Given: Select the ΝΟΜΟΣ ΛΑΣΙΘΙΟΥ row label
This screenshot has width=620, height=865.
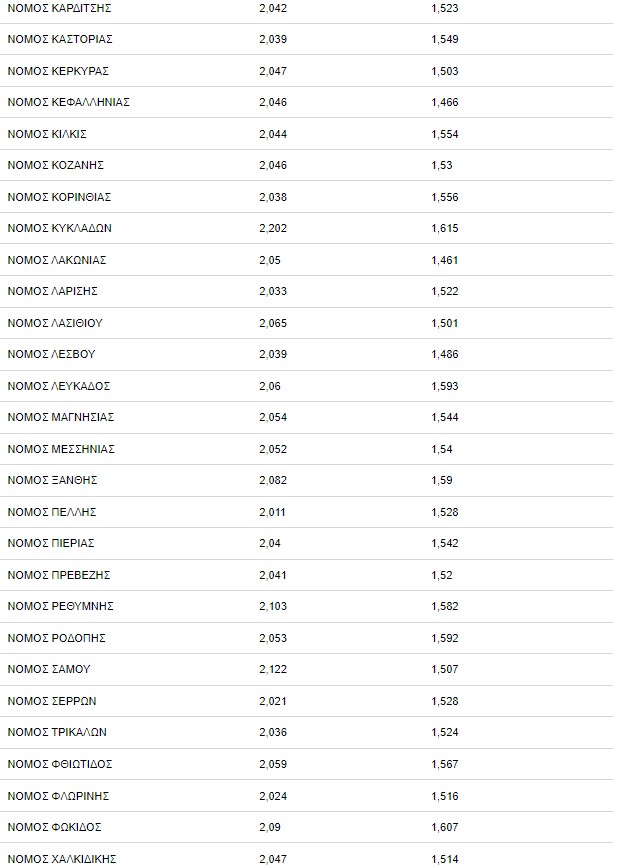Looking at the screenshot, I should [x=55, y=323].
